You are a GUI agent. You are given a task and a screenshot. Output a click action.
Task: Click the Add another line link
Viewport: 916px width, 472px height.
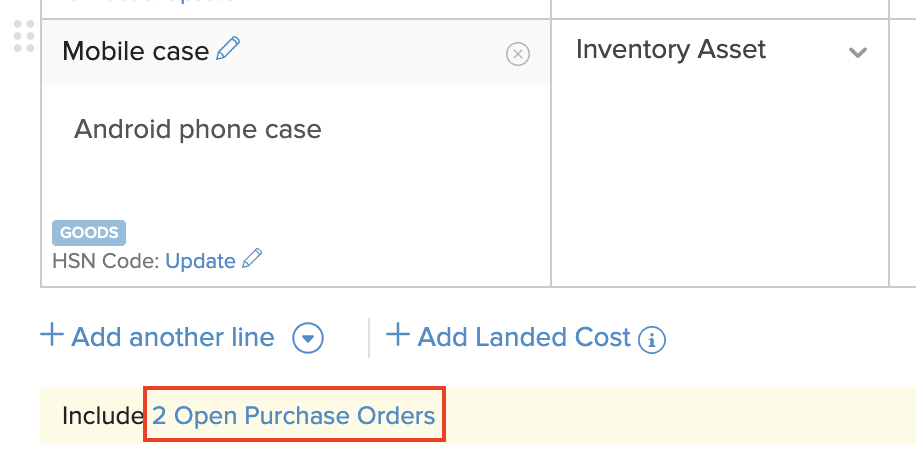pyautogui.click(x=173, y=338)
